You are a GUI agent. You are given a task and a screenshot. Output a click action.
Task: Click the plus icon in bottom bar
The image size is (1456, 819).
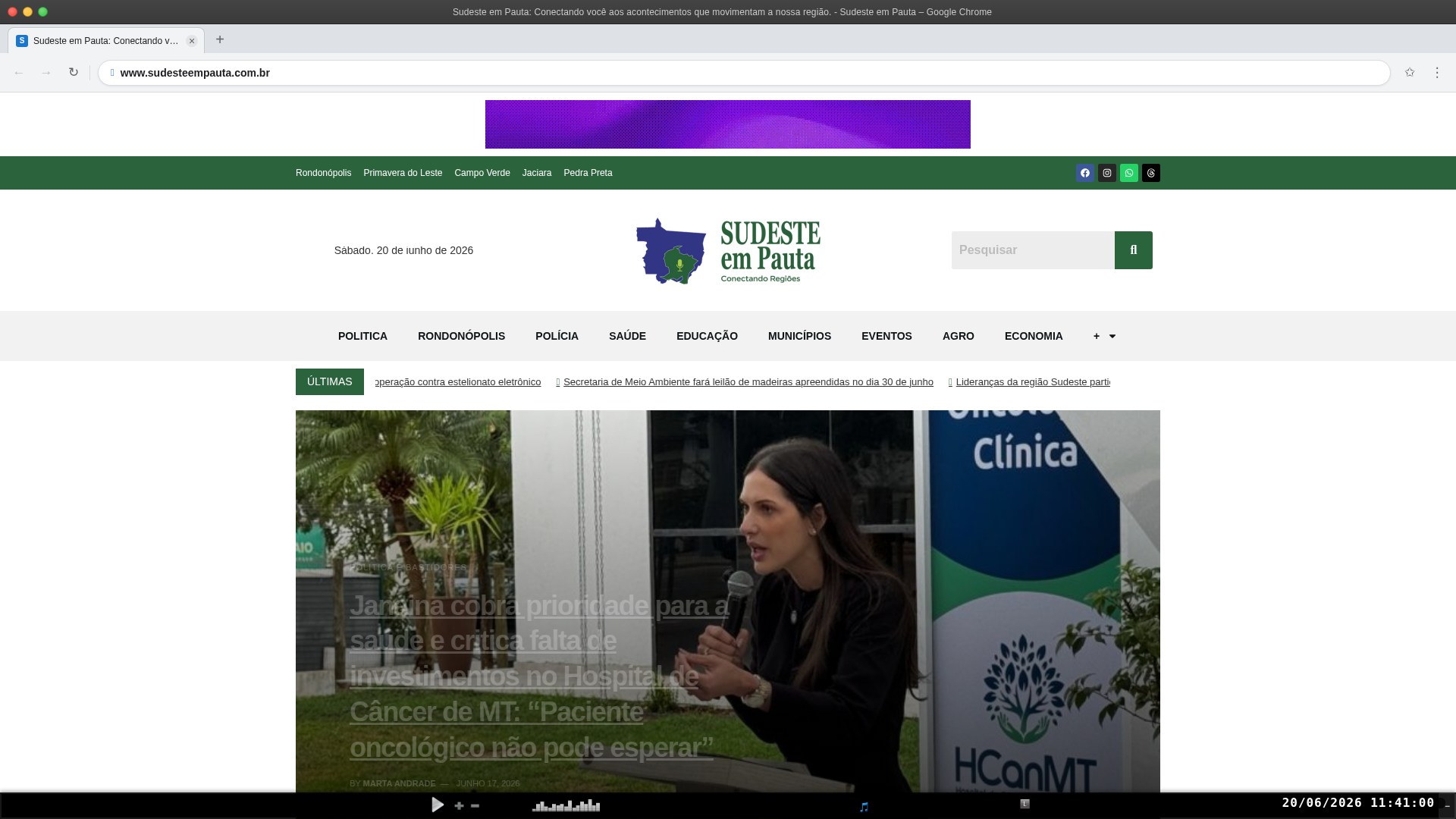point(459,806)
